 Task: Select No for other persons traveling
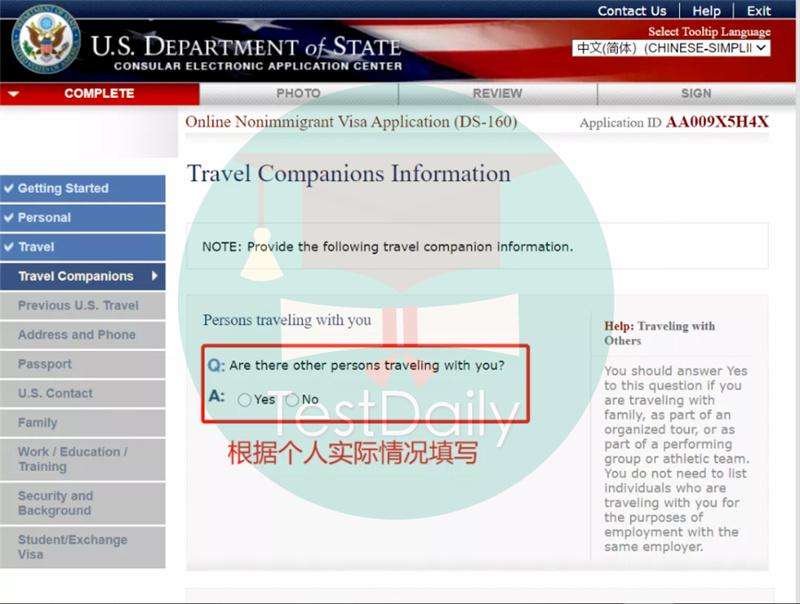(292, 400)
